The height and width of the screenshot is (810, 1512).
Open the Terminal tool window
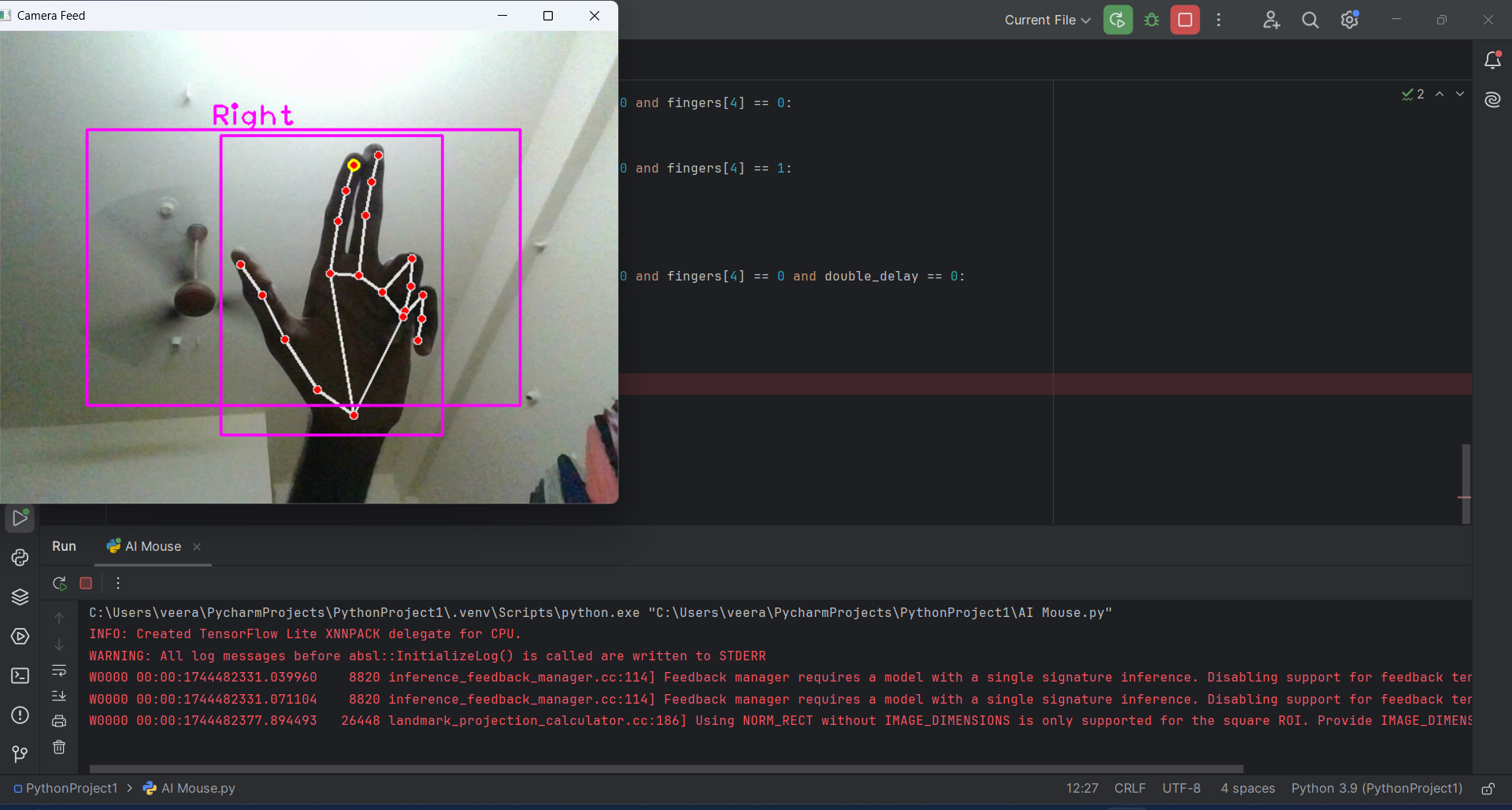20,676
